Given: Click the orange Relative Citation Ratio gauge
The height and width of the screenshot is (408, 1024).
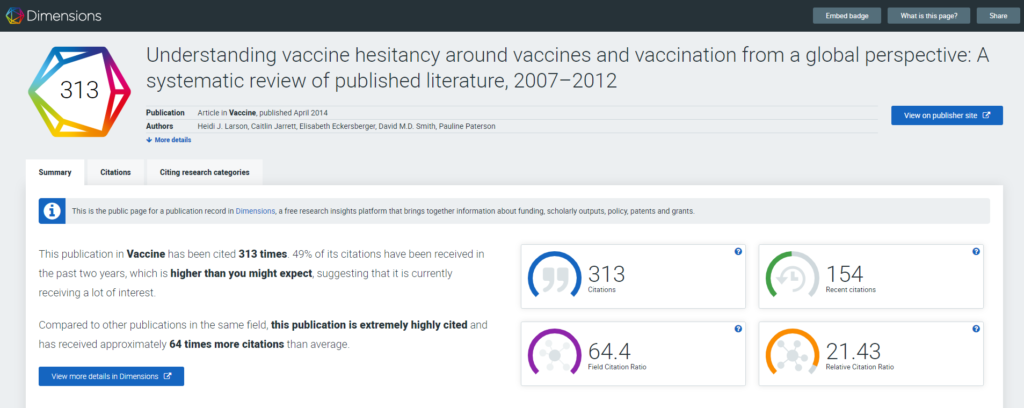Looking at the screenshot, I should pyautogui.click(x=792, y=354).
